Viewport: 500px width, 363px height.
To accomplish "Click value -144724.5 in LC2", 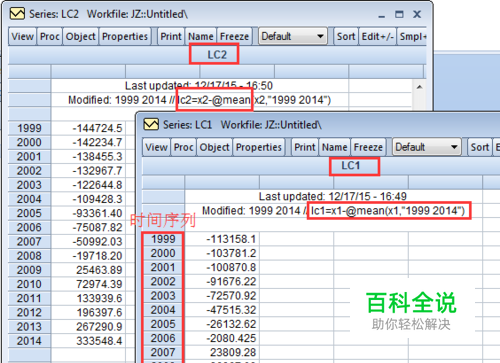I will (98, 128).
